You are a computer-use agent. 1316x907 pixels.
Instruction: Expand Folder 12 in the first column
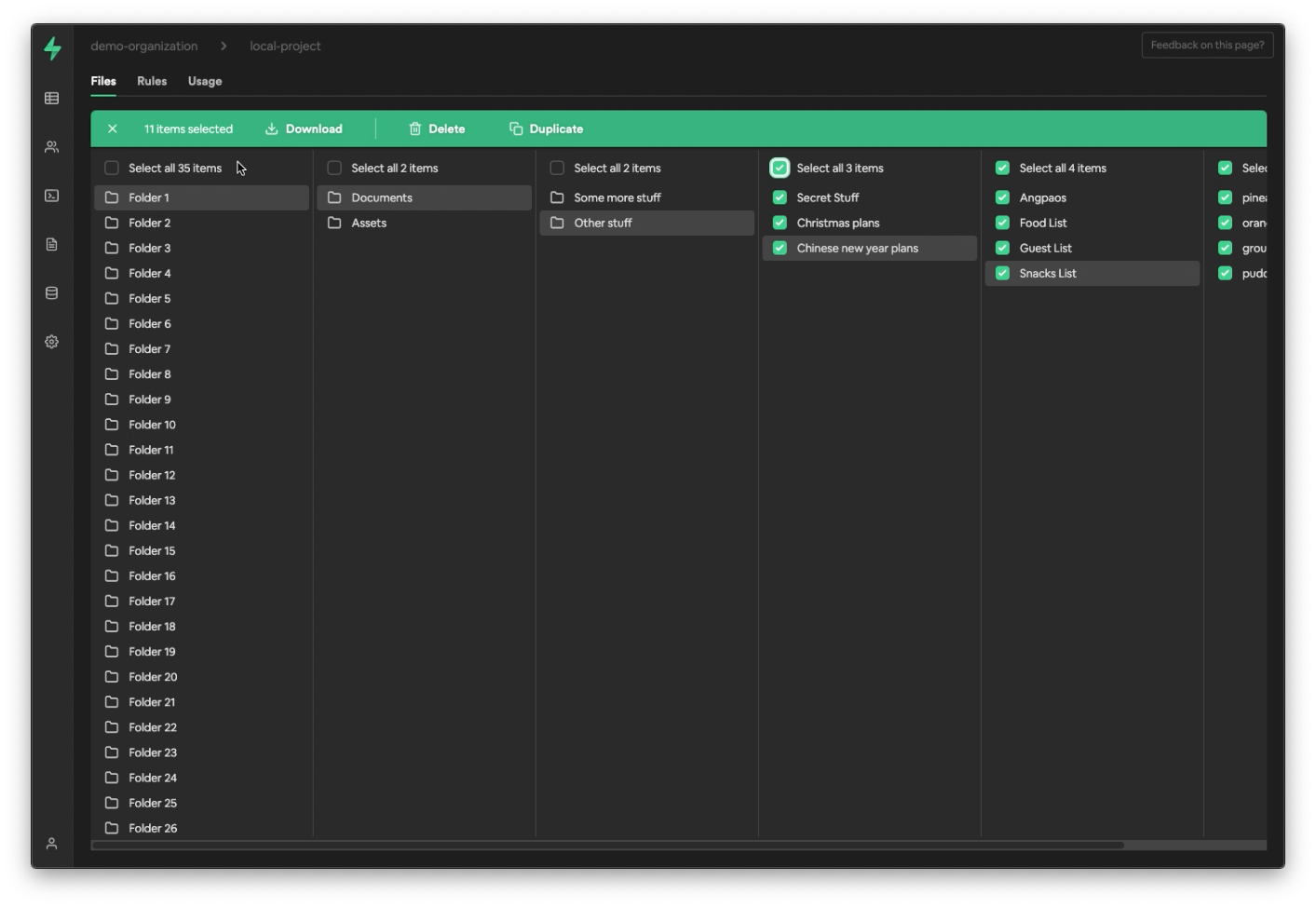pos(152,475)
